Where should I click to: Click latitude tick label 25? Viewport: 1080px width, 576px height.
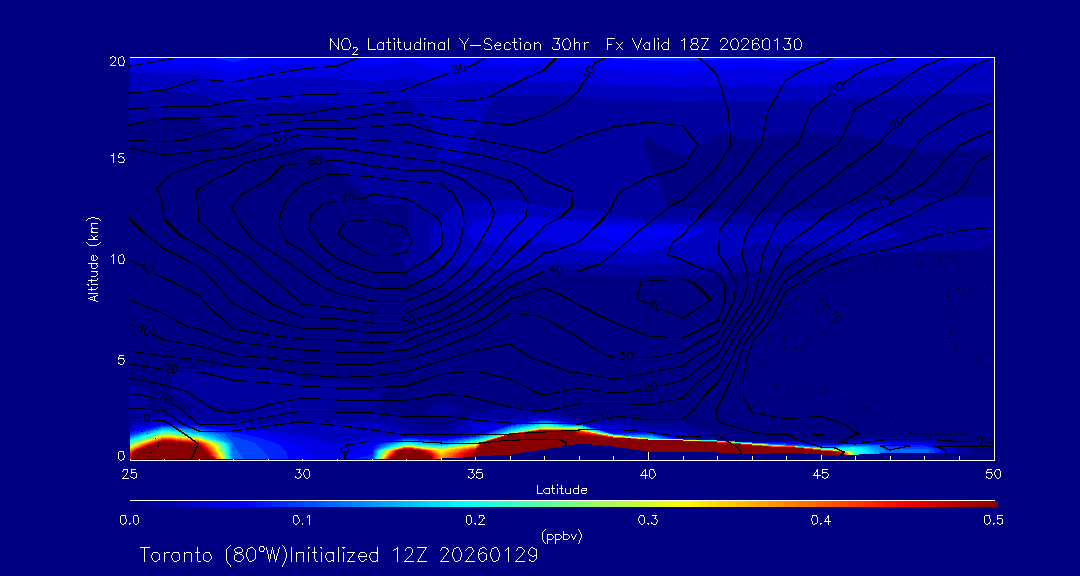(x=129, y=474)
